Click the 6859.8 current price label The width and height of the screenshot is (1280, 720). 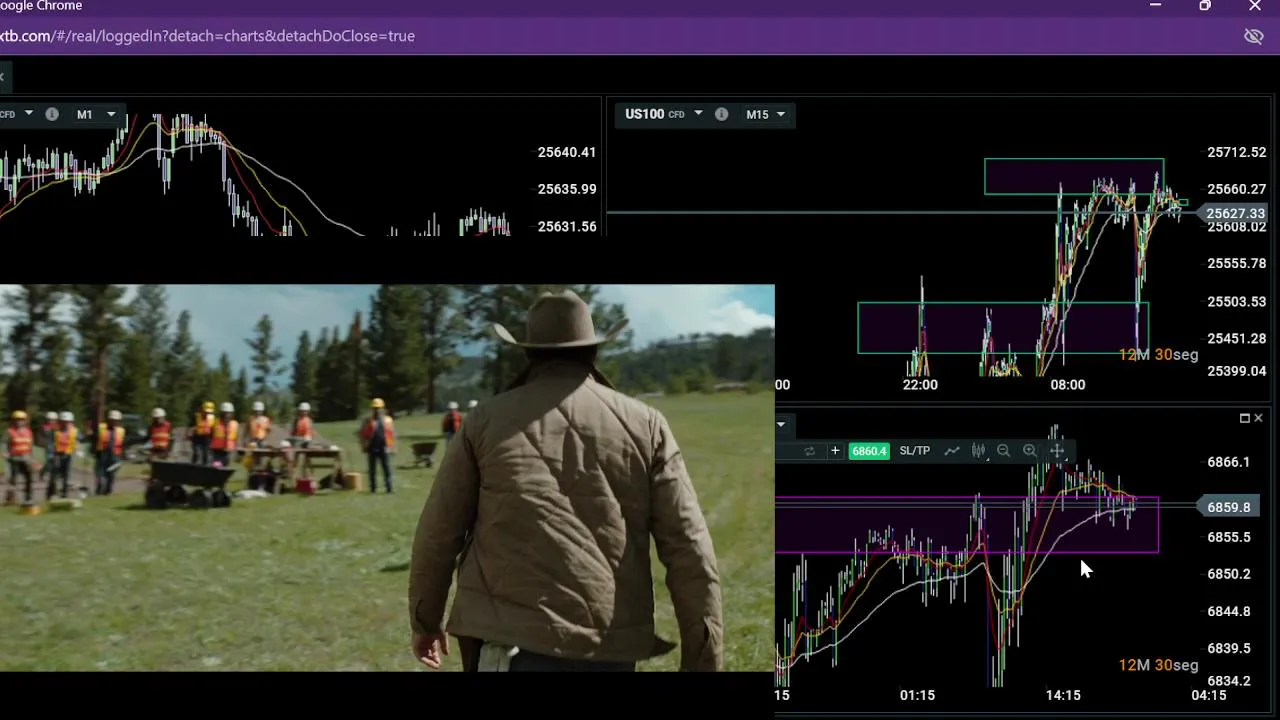[1229, 507]
